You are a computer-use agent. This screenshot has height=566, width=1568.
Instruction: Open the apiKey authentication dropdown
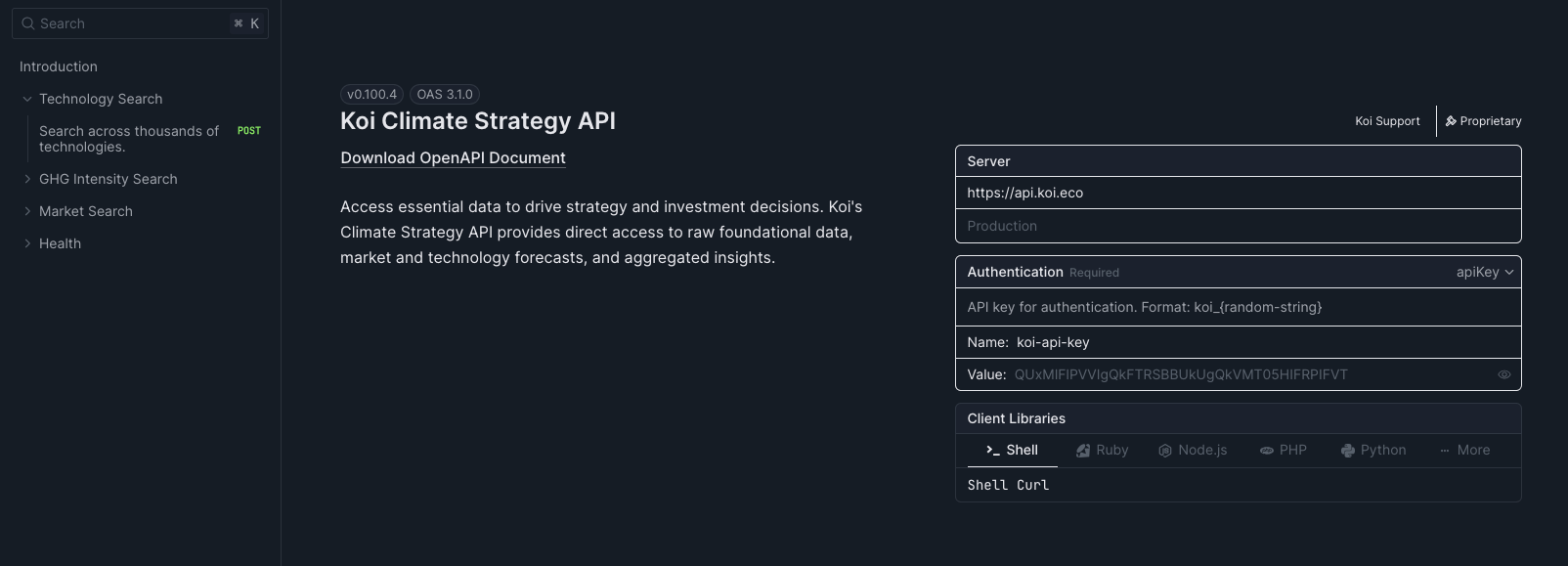pyautogui.click(x=1485, y=272)
